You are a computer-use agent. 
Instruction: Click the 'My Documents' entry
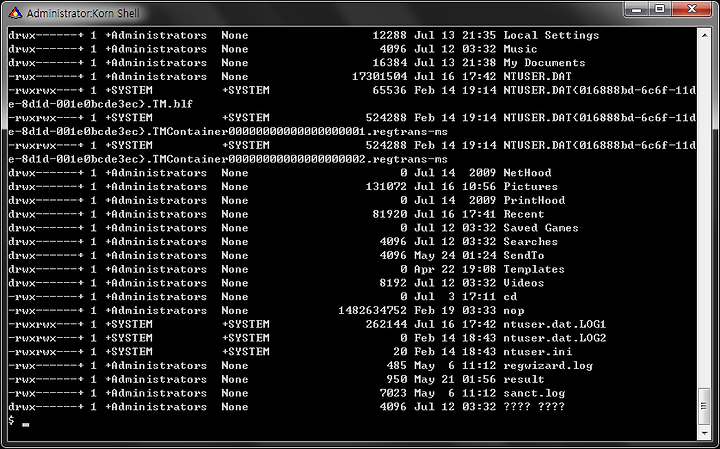pyautogui.click(x=544, y=63)
